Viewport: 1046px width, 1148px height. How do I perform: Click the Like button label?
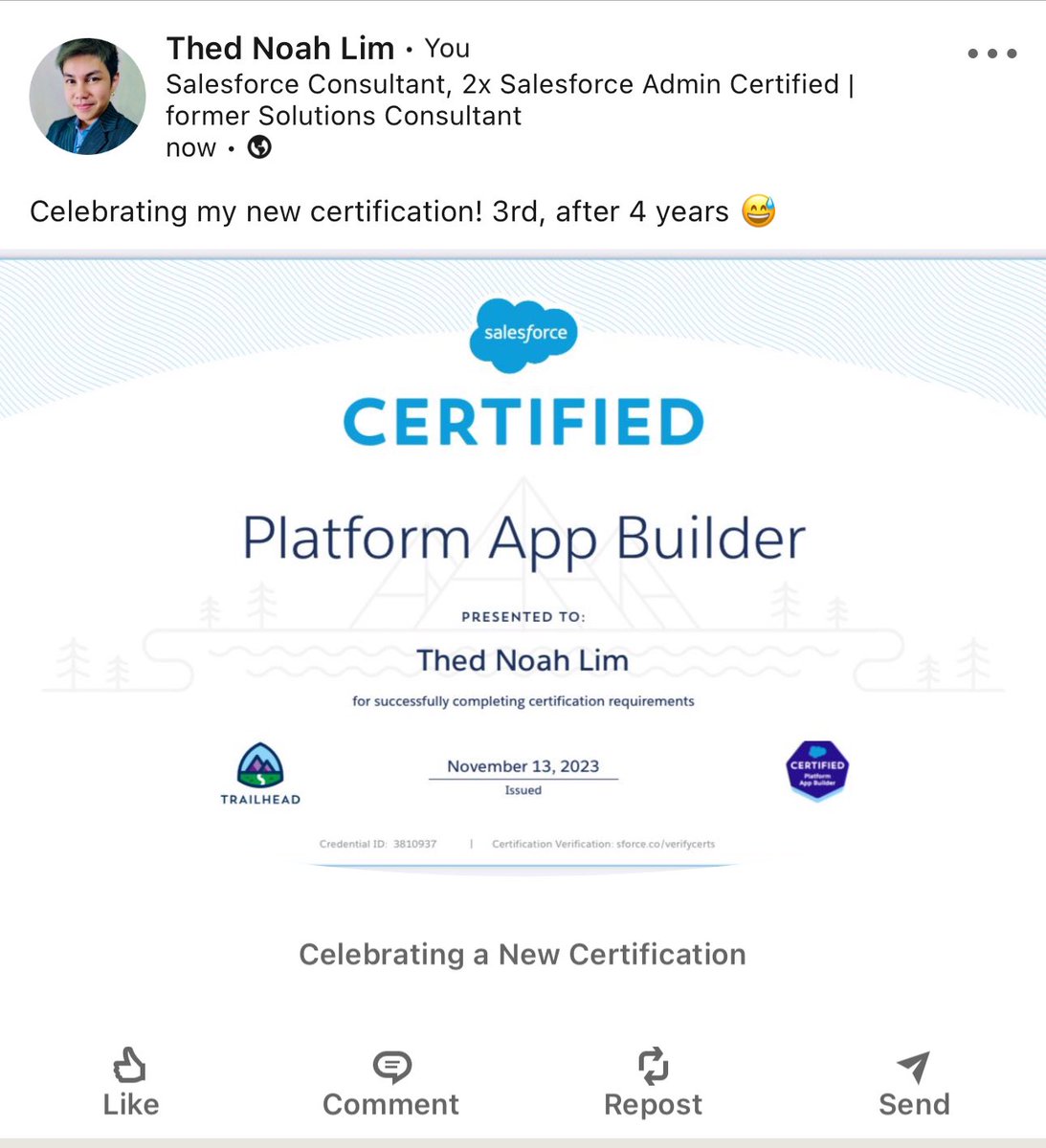131,1105
